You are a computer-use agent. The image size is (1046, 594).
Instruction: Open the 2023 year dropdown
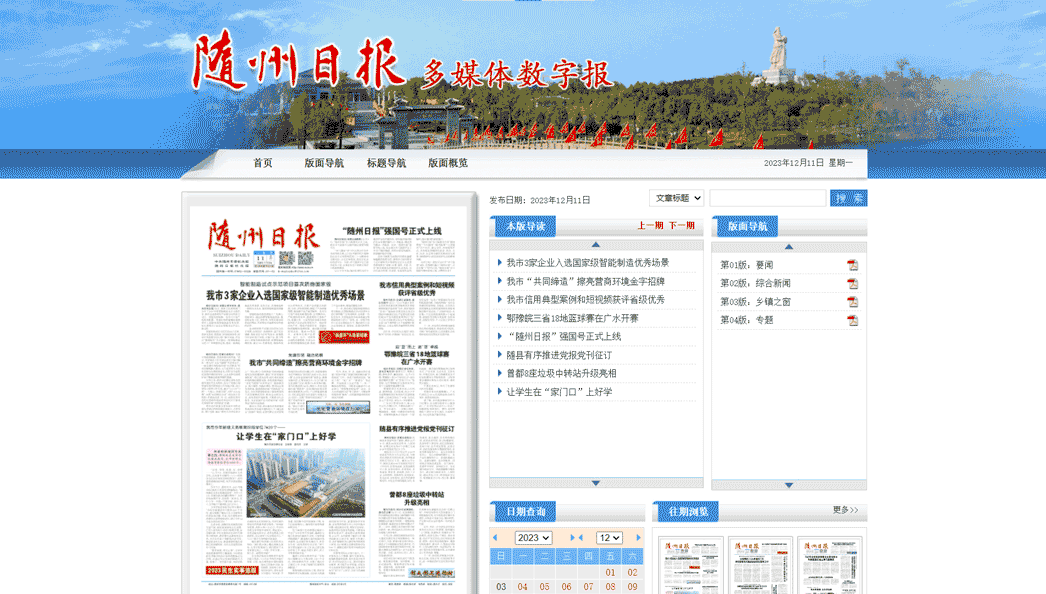(x=533, y=538)
